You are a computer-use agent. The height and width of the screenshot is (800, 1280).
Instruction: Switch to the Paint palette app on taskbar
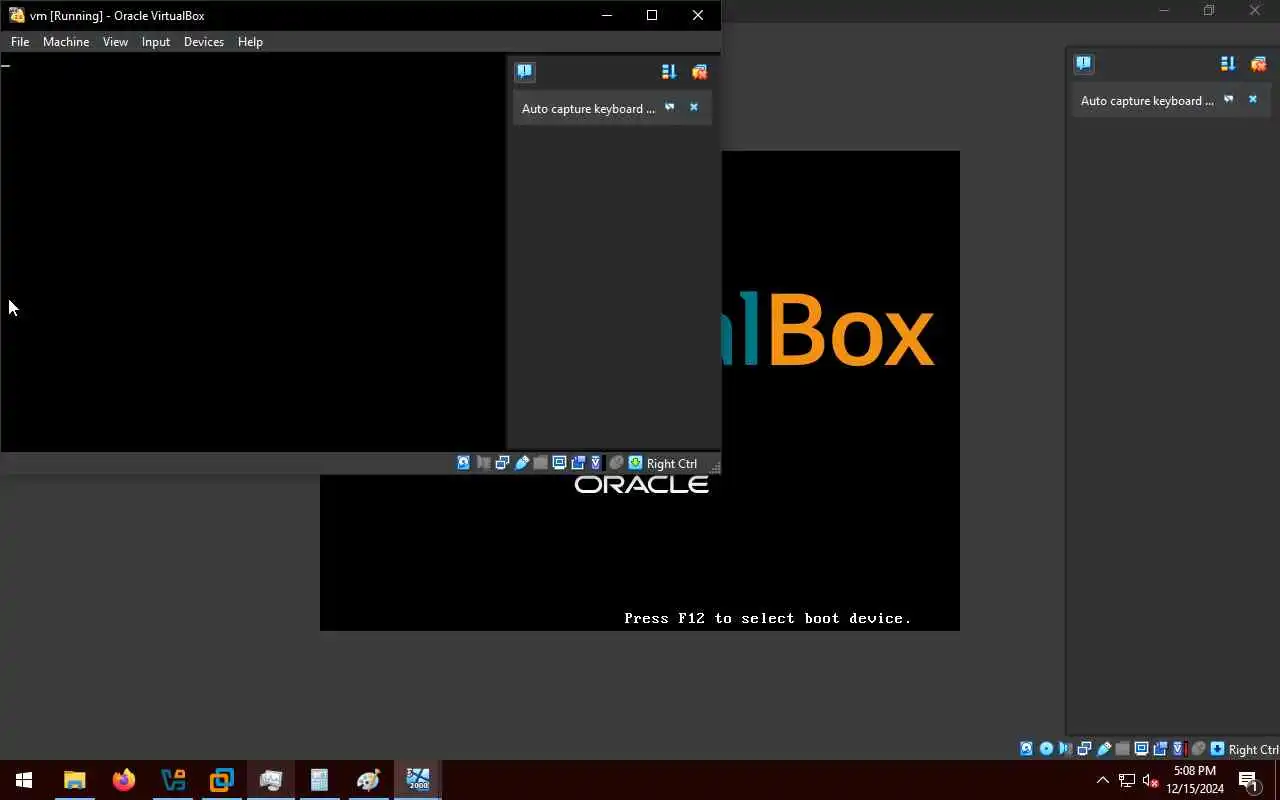(368, 780)
